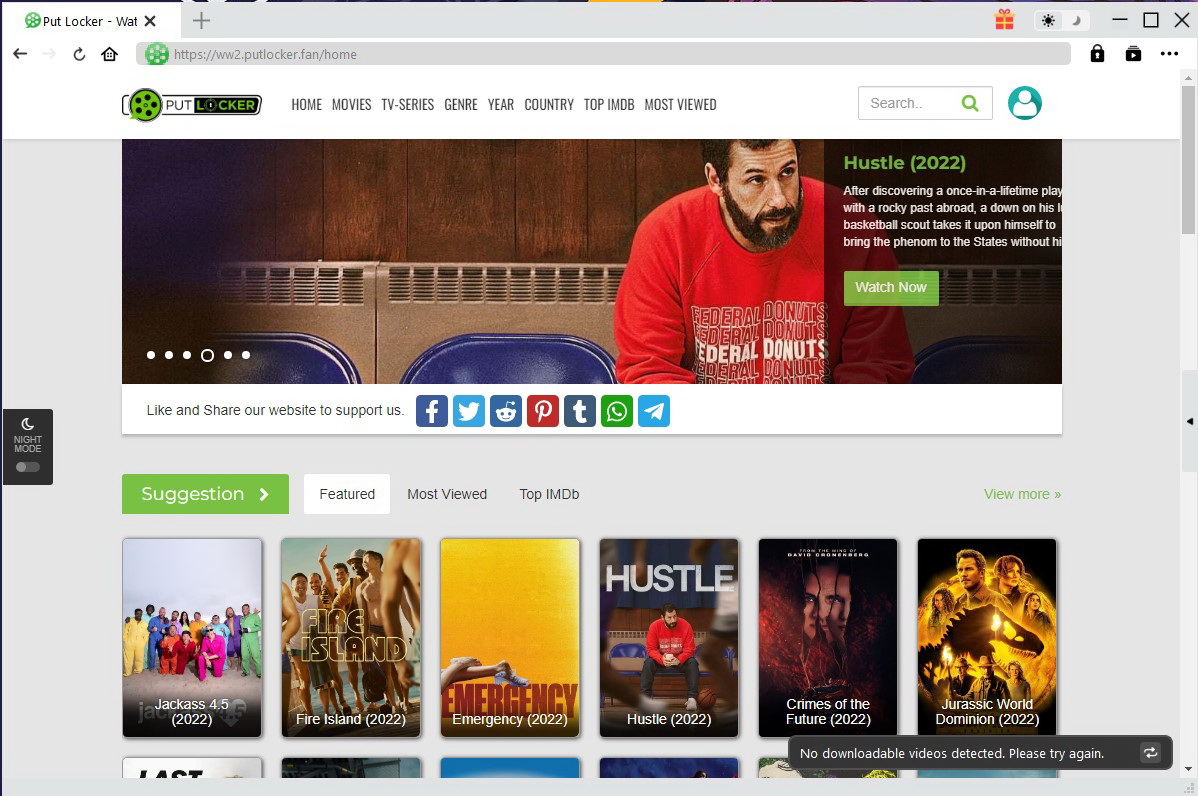Open the Jurassic World Dominion poster
This screenshot has height=796, width=1198.
(x=987, y=637)
